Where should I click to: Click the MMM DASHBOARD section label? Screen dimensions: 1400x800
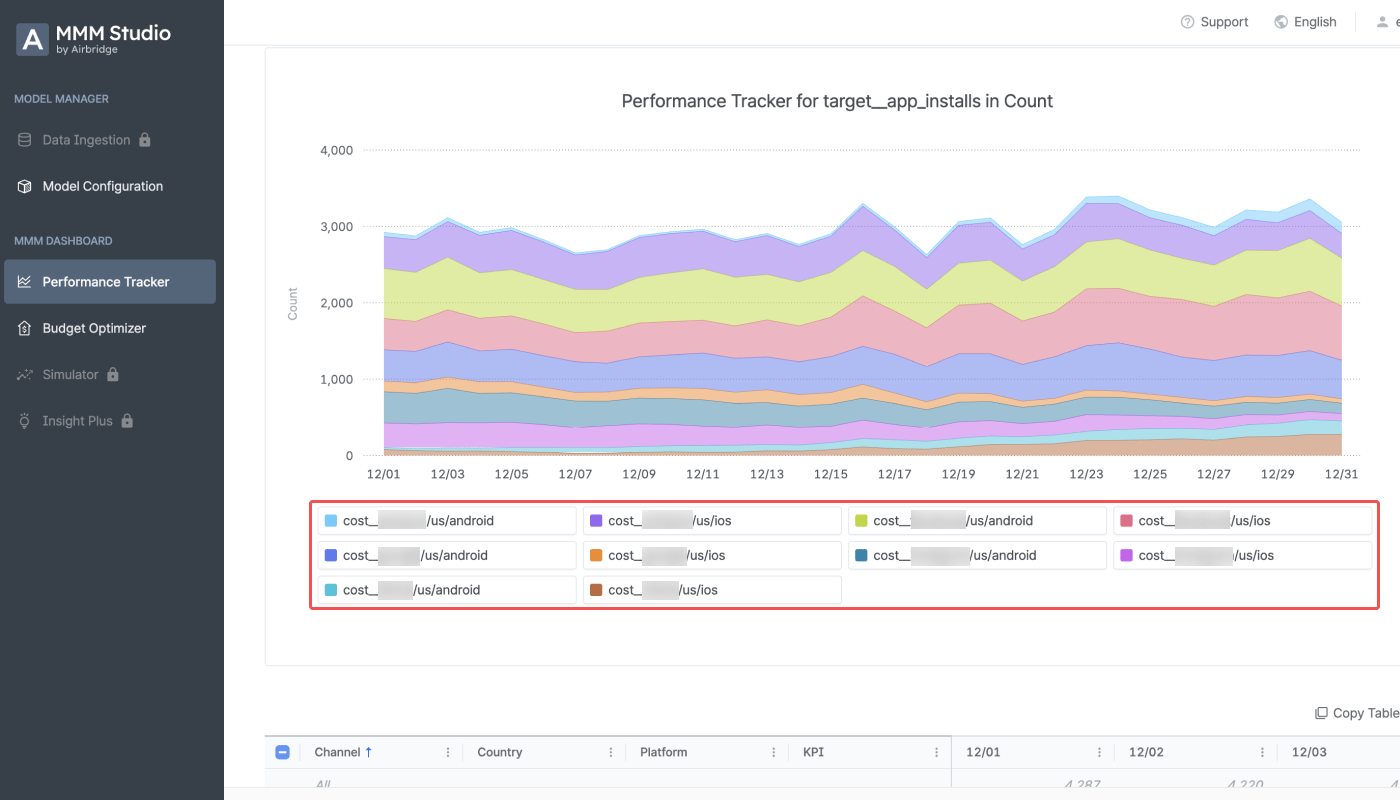point(63,241)
